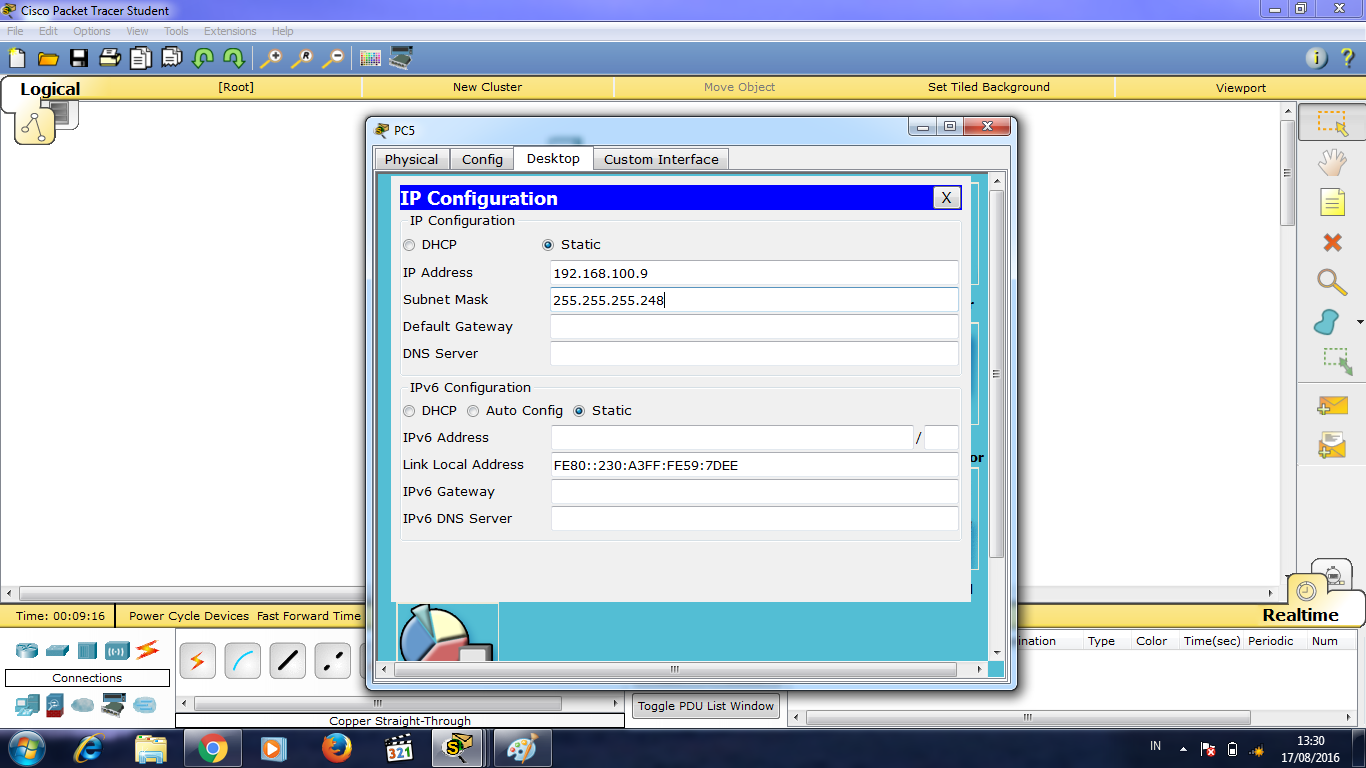Select Static under IP Configuration

coord(571,245)
